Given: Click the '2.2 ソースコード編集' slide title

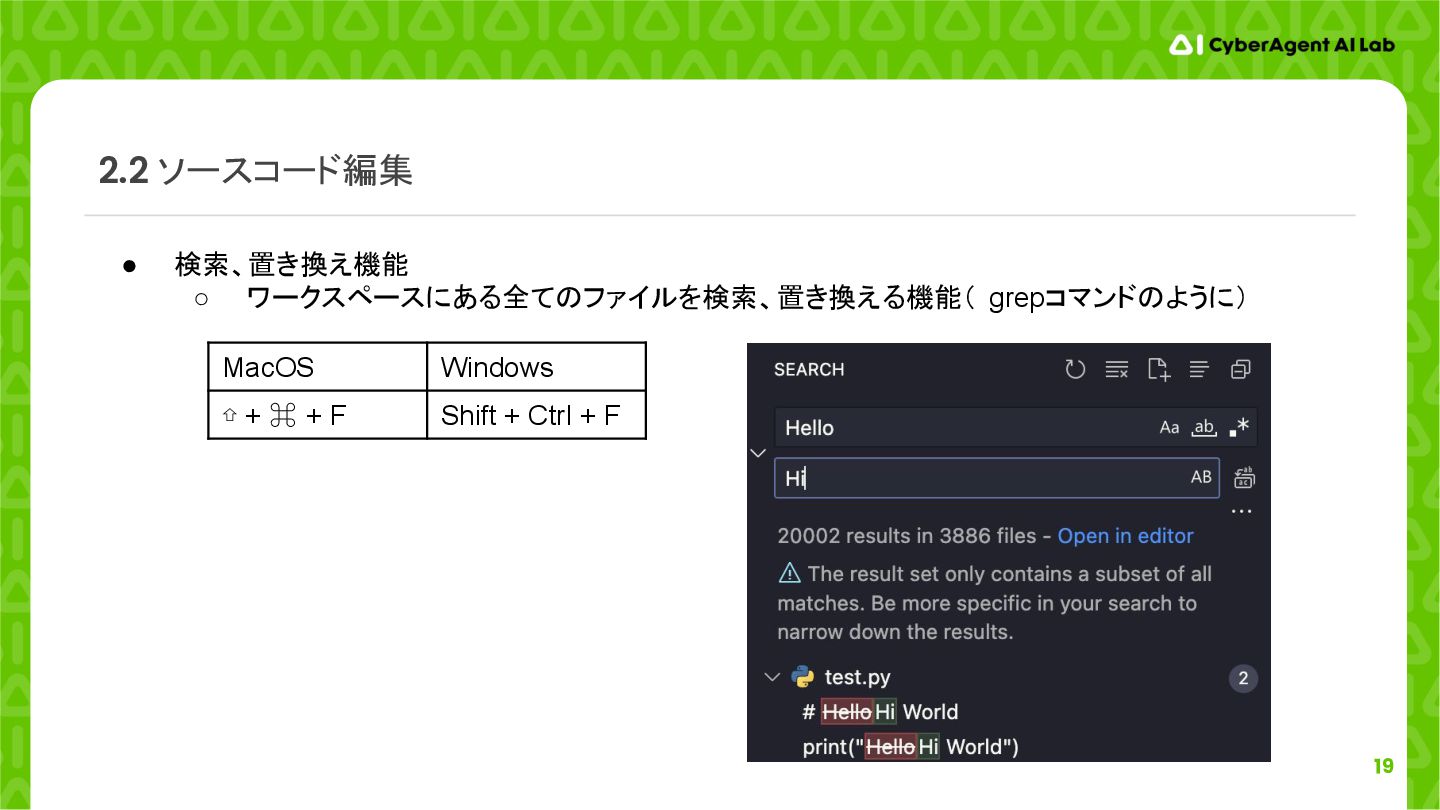Looking at the screenshot, I should pyautogui.click(x=256, y=171).
